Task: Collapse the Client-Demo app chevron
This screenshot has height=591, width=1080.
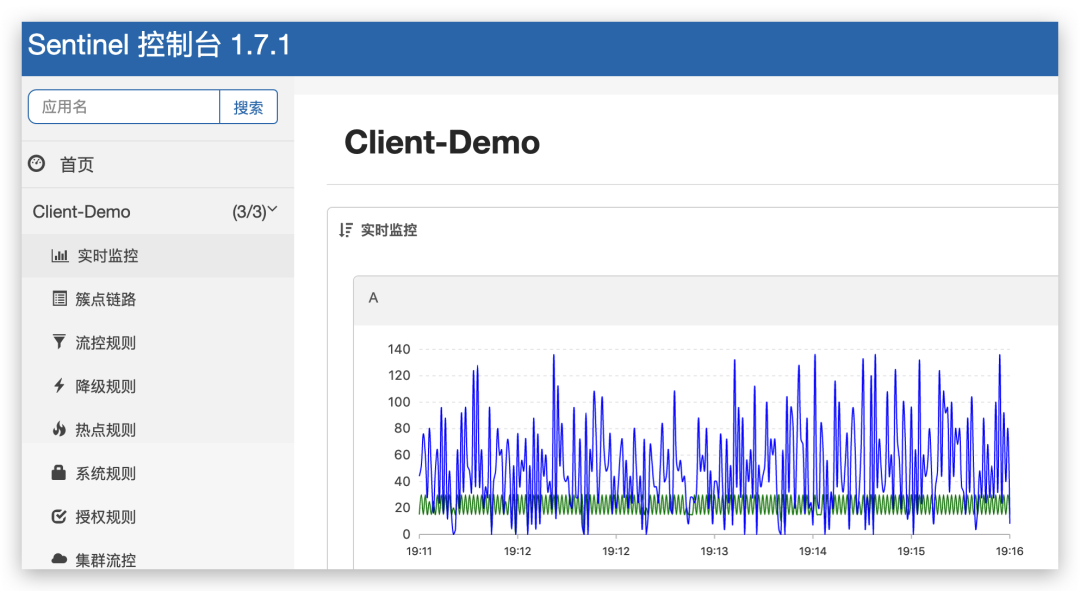Action: point(273,209)
